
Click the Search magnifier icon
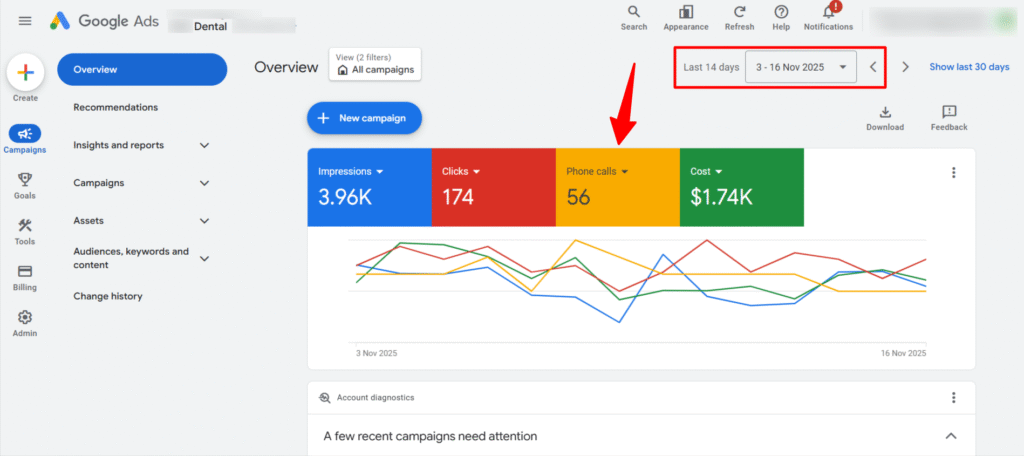click(x=633, y=12)
